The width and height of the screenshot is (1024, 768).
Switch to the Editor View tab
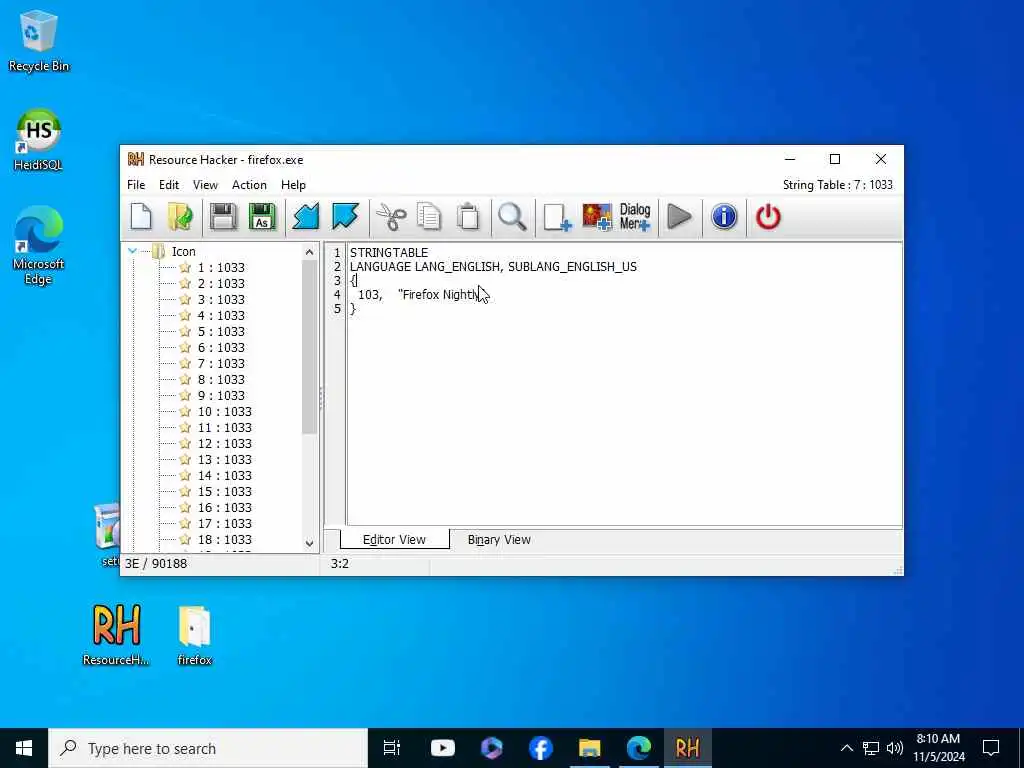pyautogui.click(x=394, y=539)
